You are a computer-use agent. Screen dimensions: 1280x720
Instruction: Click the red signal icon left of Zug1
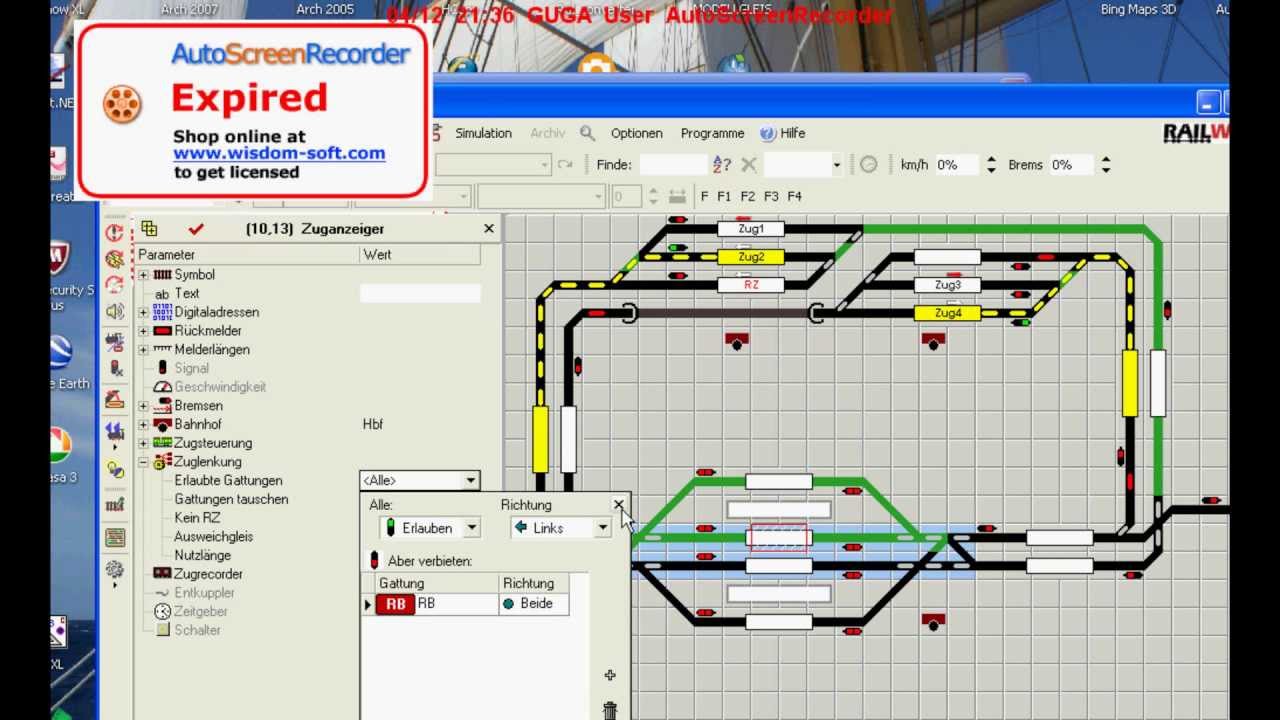point(678,219)
